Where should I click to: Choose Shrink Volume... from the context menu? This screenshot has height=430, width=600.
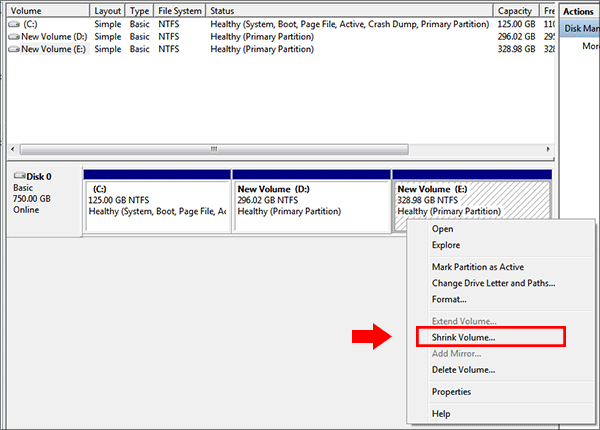463,338
